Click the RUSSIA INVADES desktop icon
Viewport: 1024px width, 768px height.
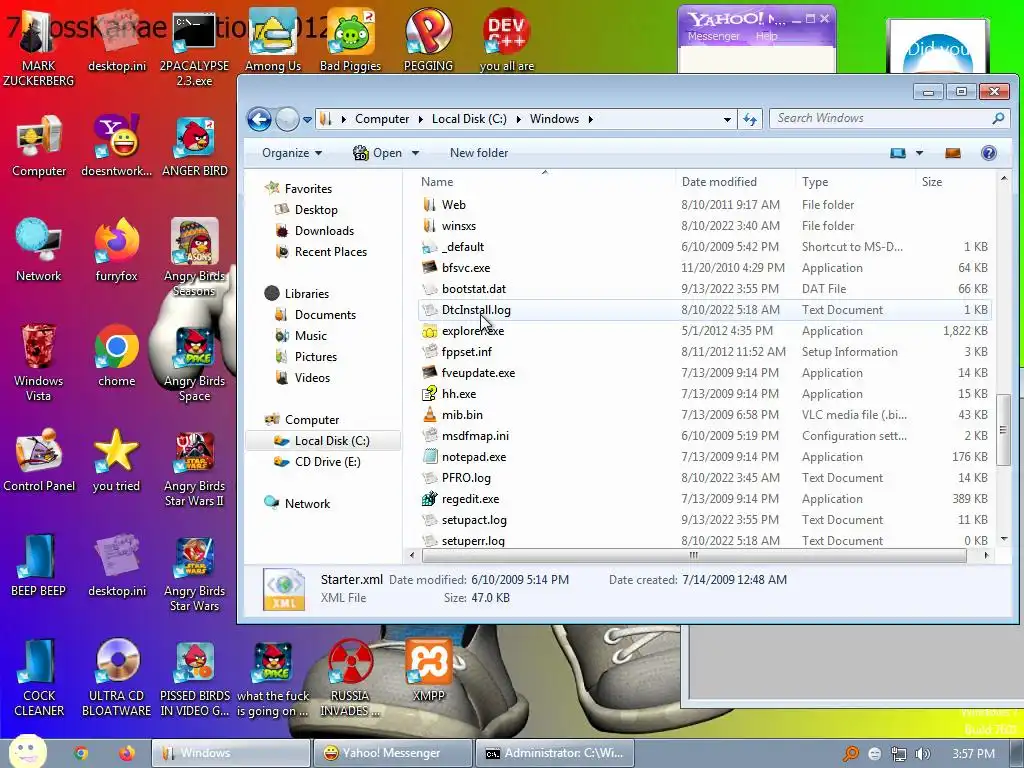tap(350, 679)
